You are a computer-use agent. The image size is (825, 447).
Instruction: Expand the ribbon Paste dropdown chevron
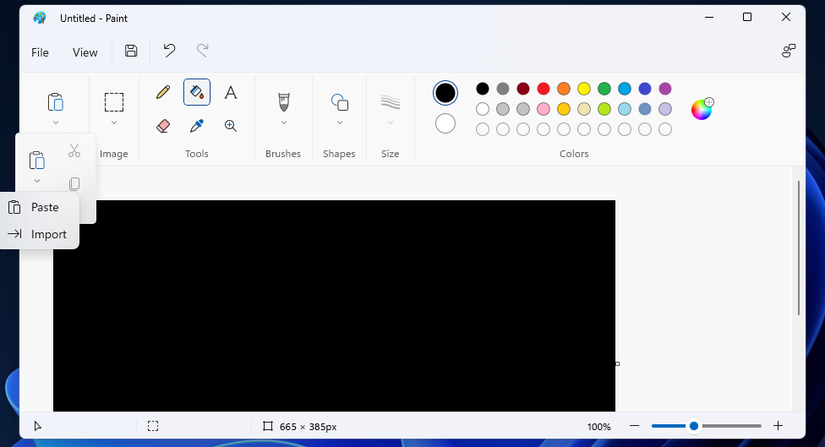tap(55, 123)
